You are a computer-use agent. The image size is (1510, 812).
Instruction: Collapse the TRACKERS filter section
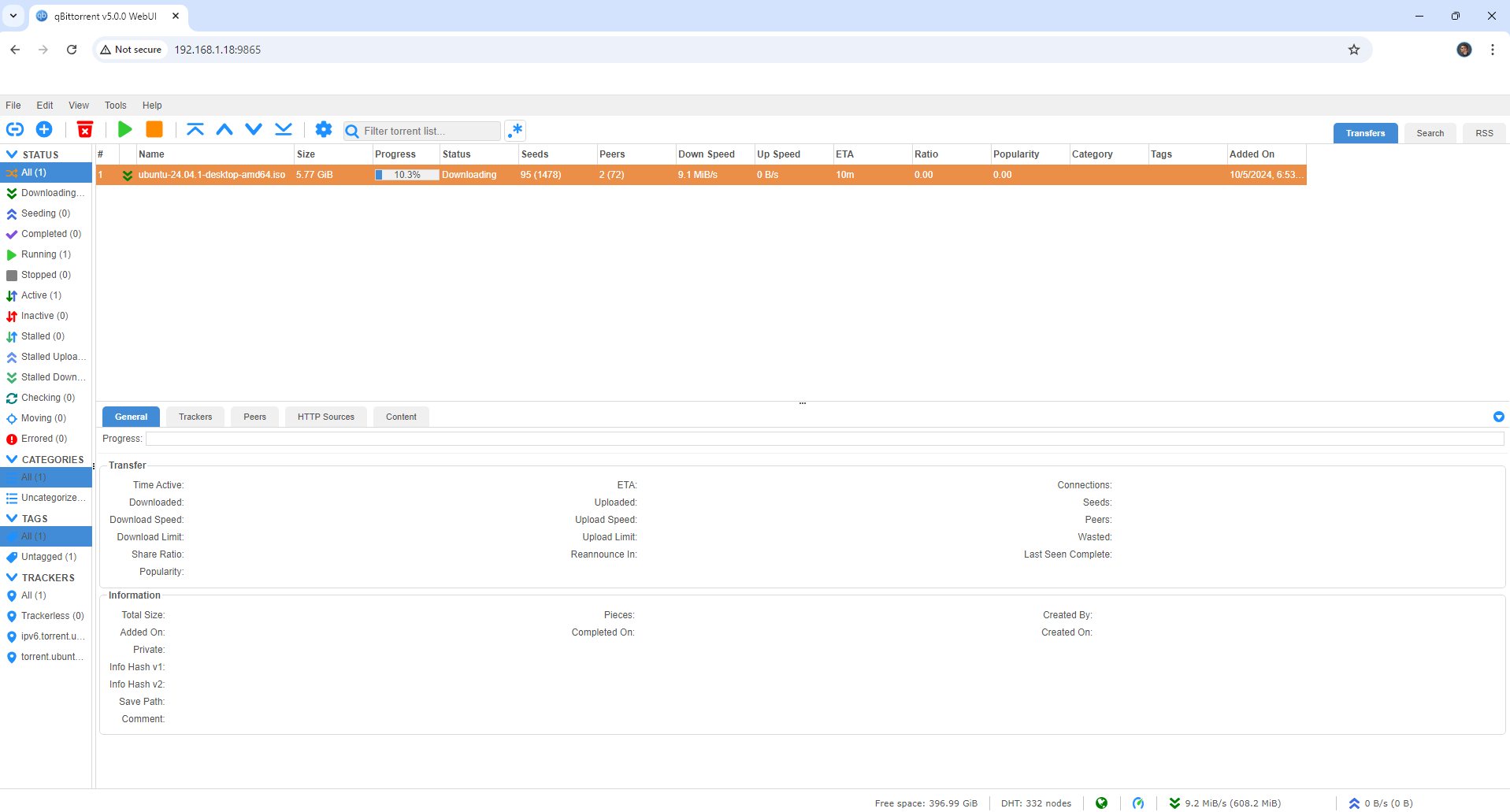pyautogui.click(x=12, y=577)
